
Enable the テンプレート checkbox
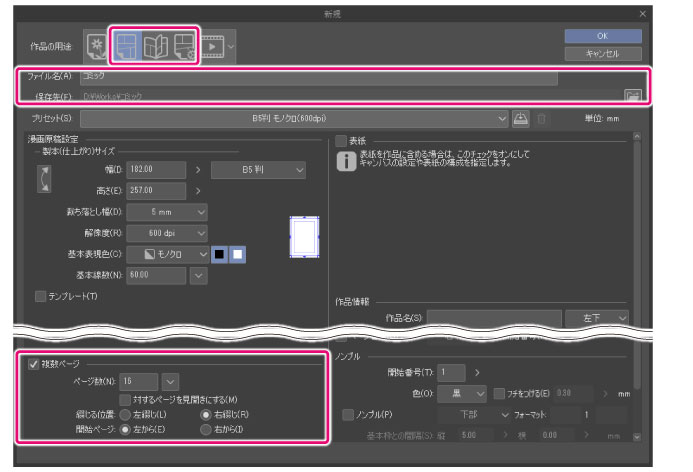[40, 296]
